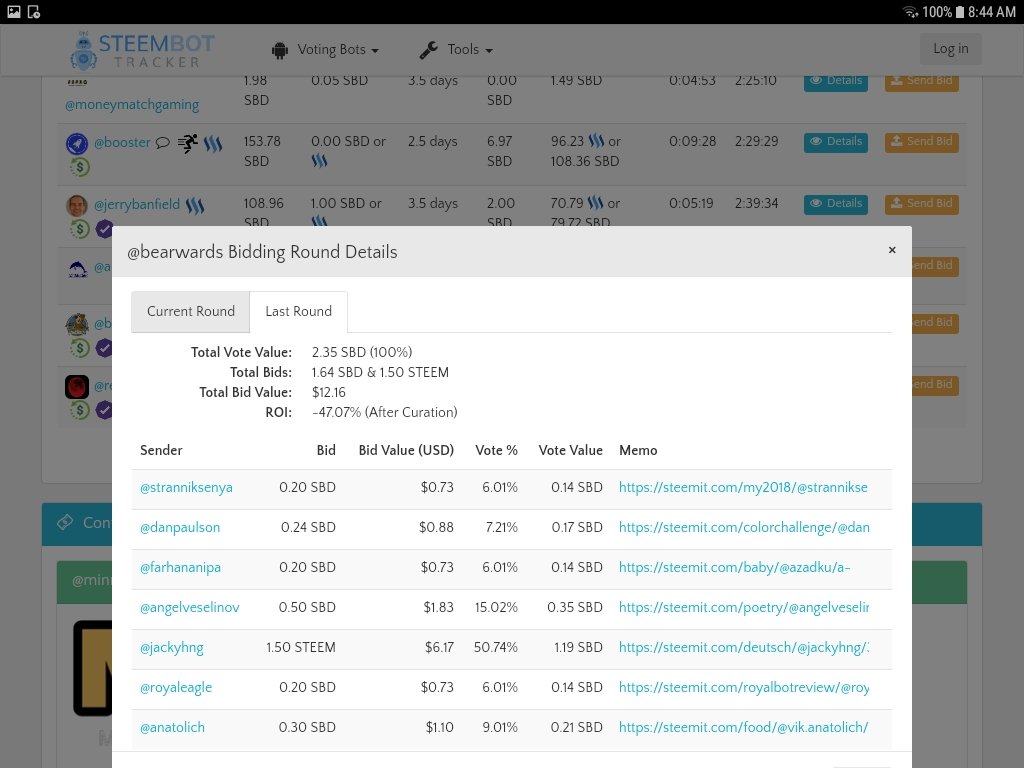Open the steemit.com/royalbotreview memo link
The width and height of the screenshot is (1024, 768).
pos(744,688)
